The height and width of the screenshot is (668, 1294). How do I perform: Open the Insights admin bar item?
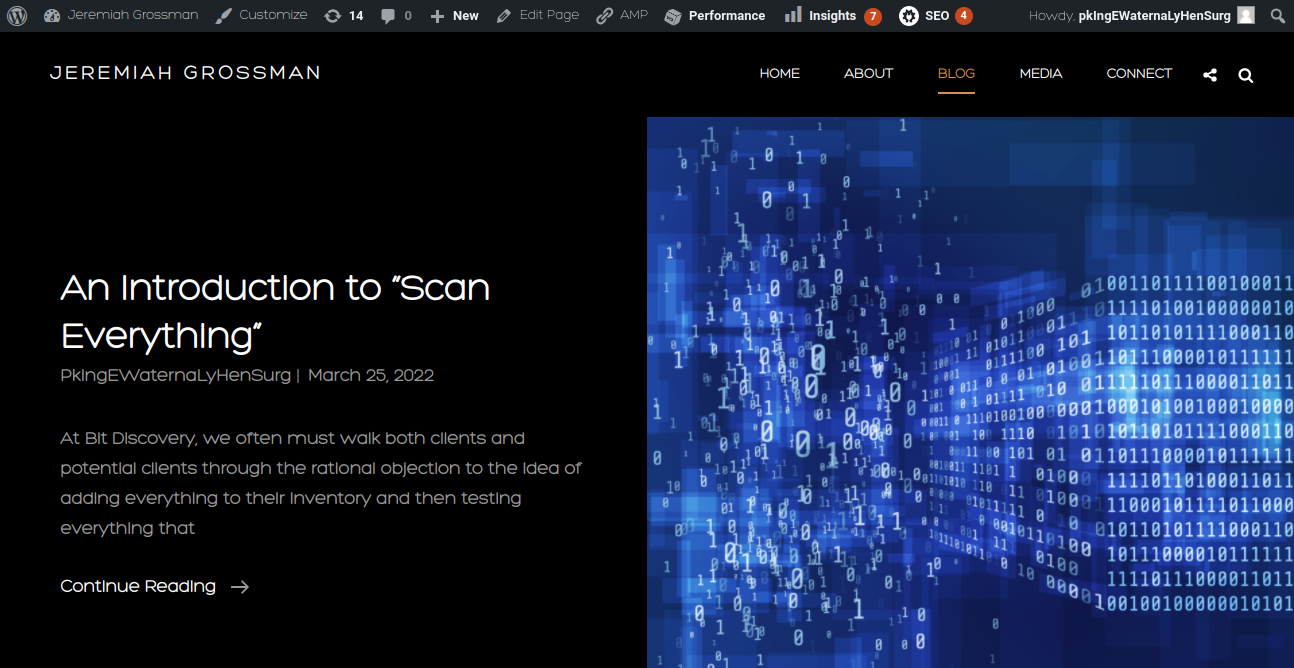click(832, 16)
